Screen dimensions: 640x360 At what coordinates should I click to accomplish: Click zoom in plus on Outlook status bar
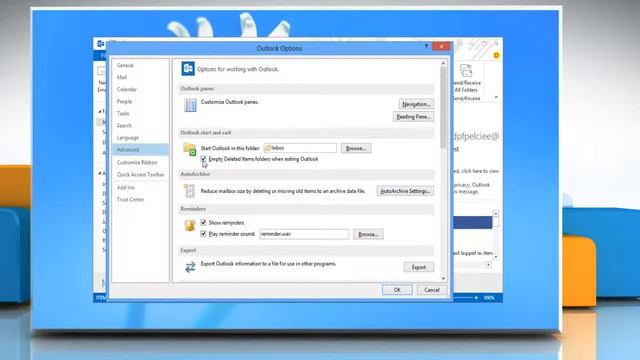click(476, 298)
